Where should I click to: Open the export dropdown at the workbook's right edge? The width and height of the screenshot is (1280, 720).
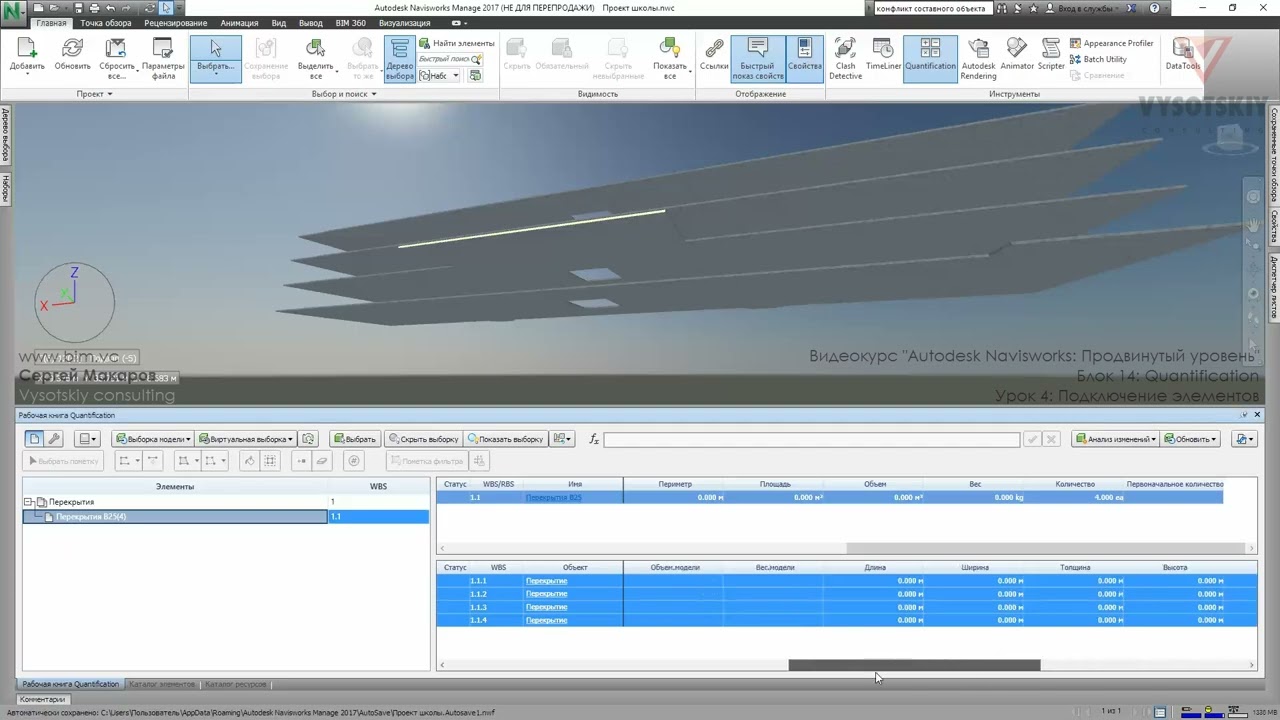coord(1244,439)
